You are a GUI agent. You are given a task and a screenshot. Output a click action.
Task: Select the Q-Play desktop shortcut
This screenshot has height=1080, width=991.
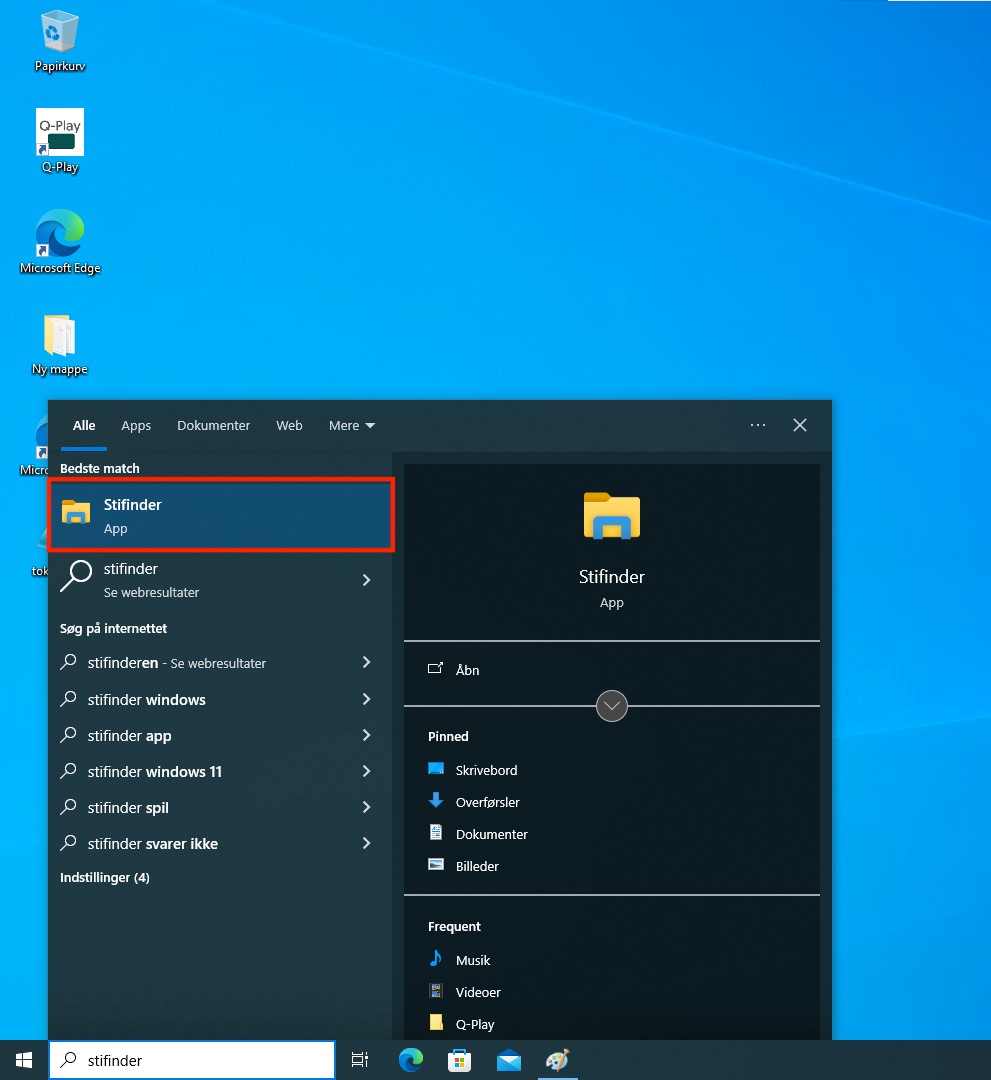coord(60,141)
